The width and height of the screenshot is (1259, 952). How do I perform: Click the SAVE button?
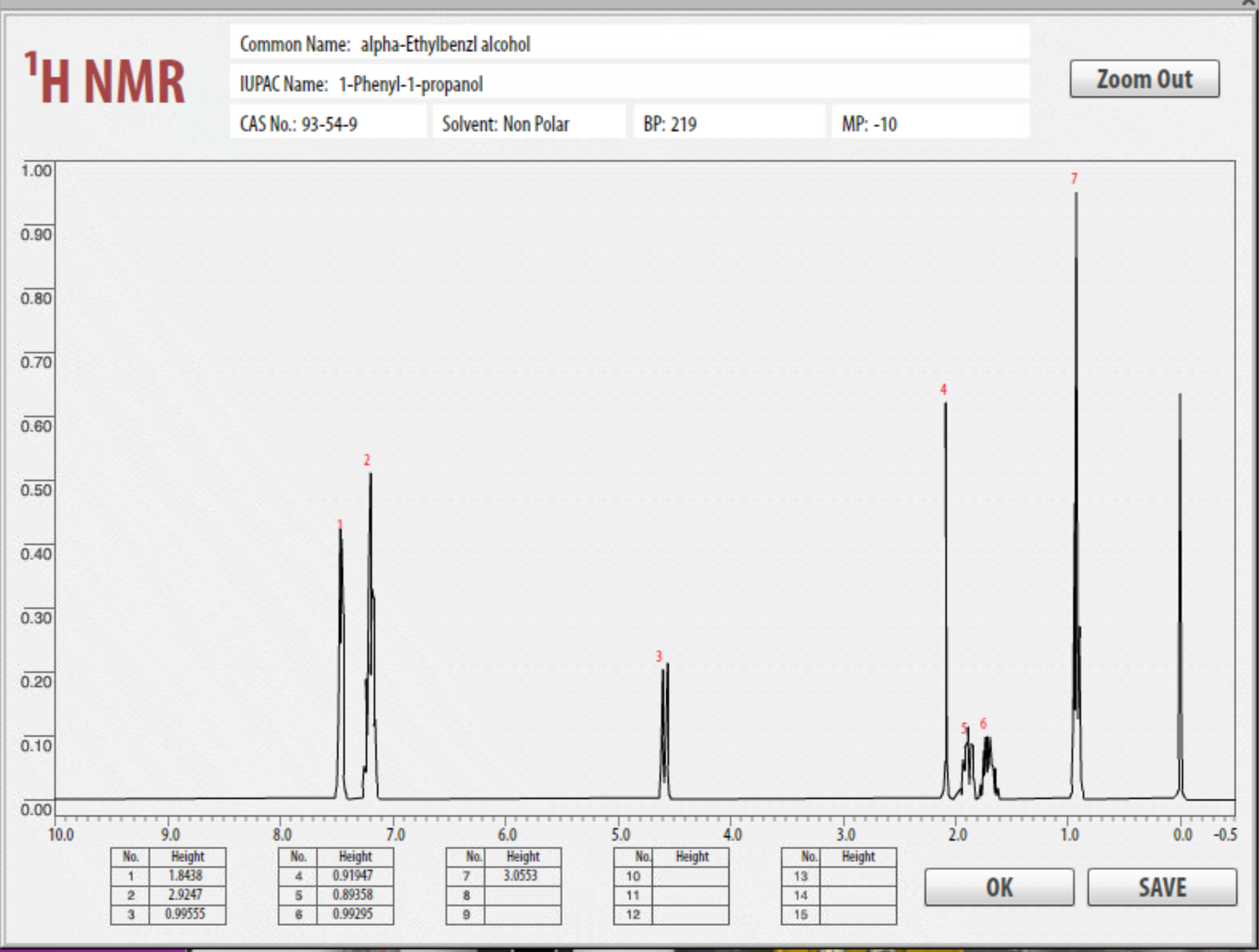1162,887
